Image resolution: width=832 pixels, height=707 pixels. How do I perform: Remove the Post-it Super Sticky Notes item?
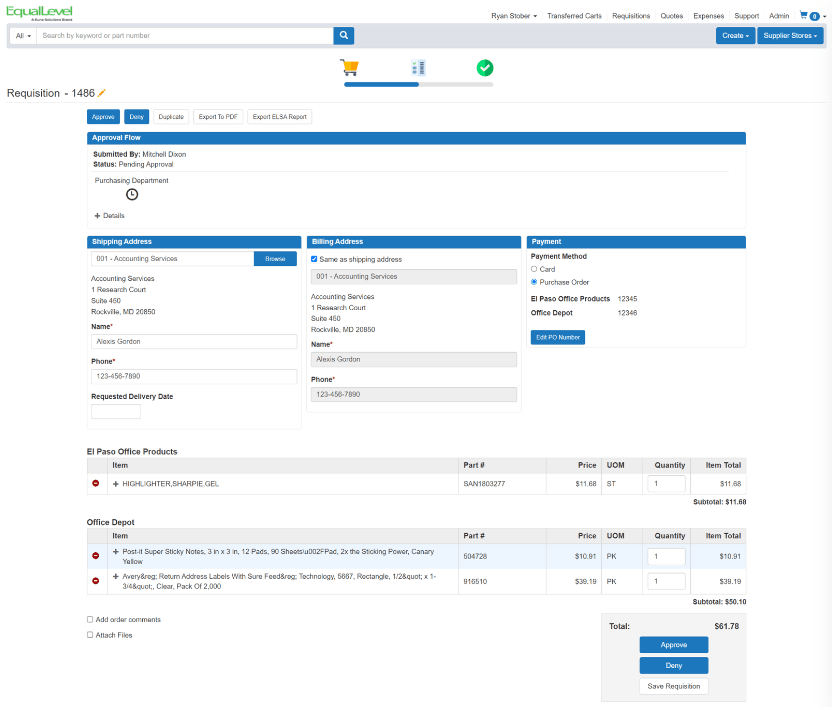[x=96, y=555]
